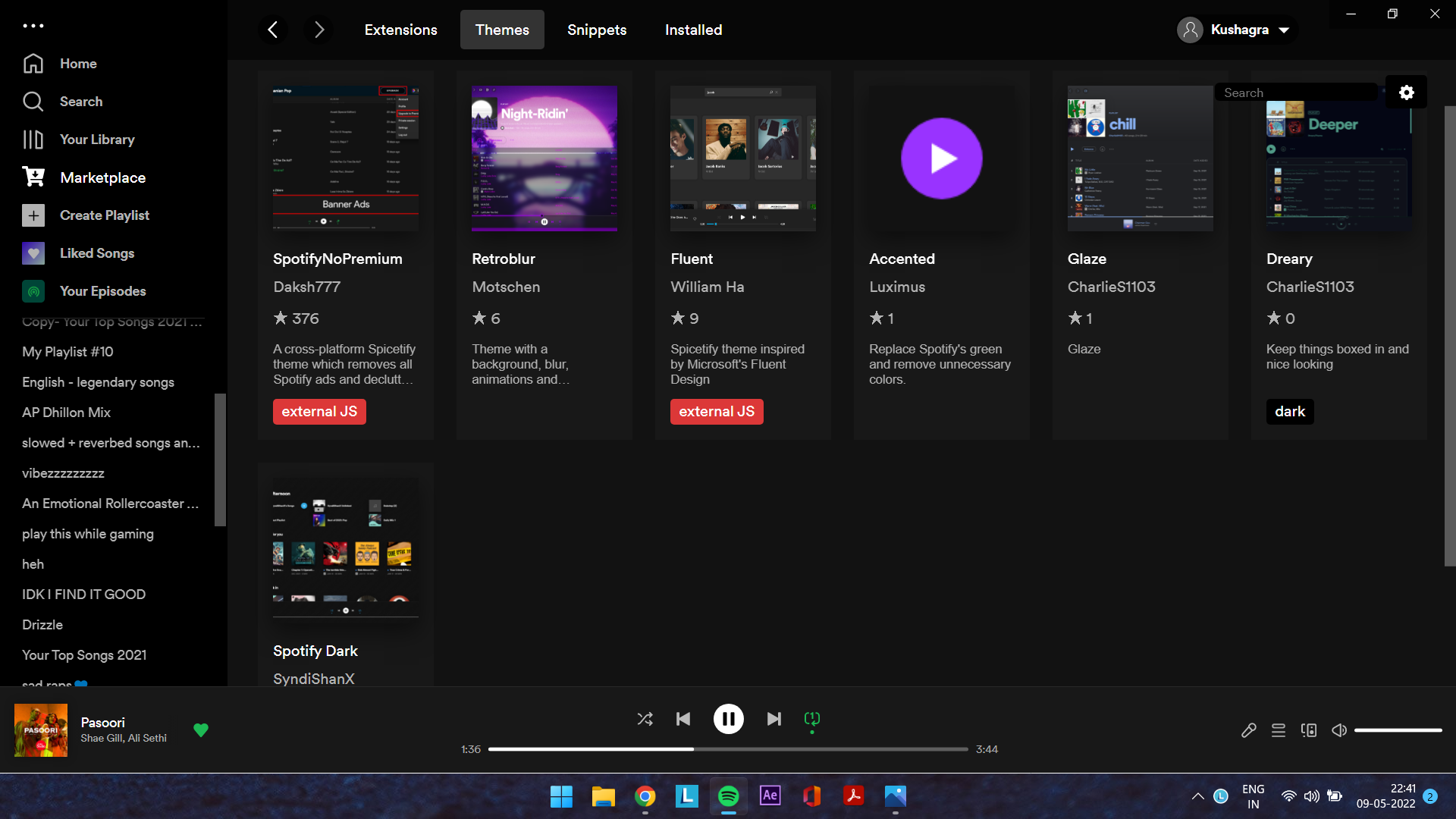Select the Search icon in the sidebar
Screen dimensions: 1456x819
pyautogui.click(x=33, y=101)
